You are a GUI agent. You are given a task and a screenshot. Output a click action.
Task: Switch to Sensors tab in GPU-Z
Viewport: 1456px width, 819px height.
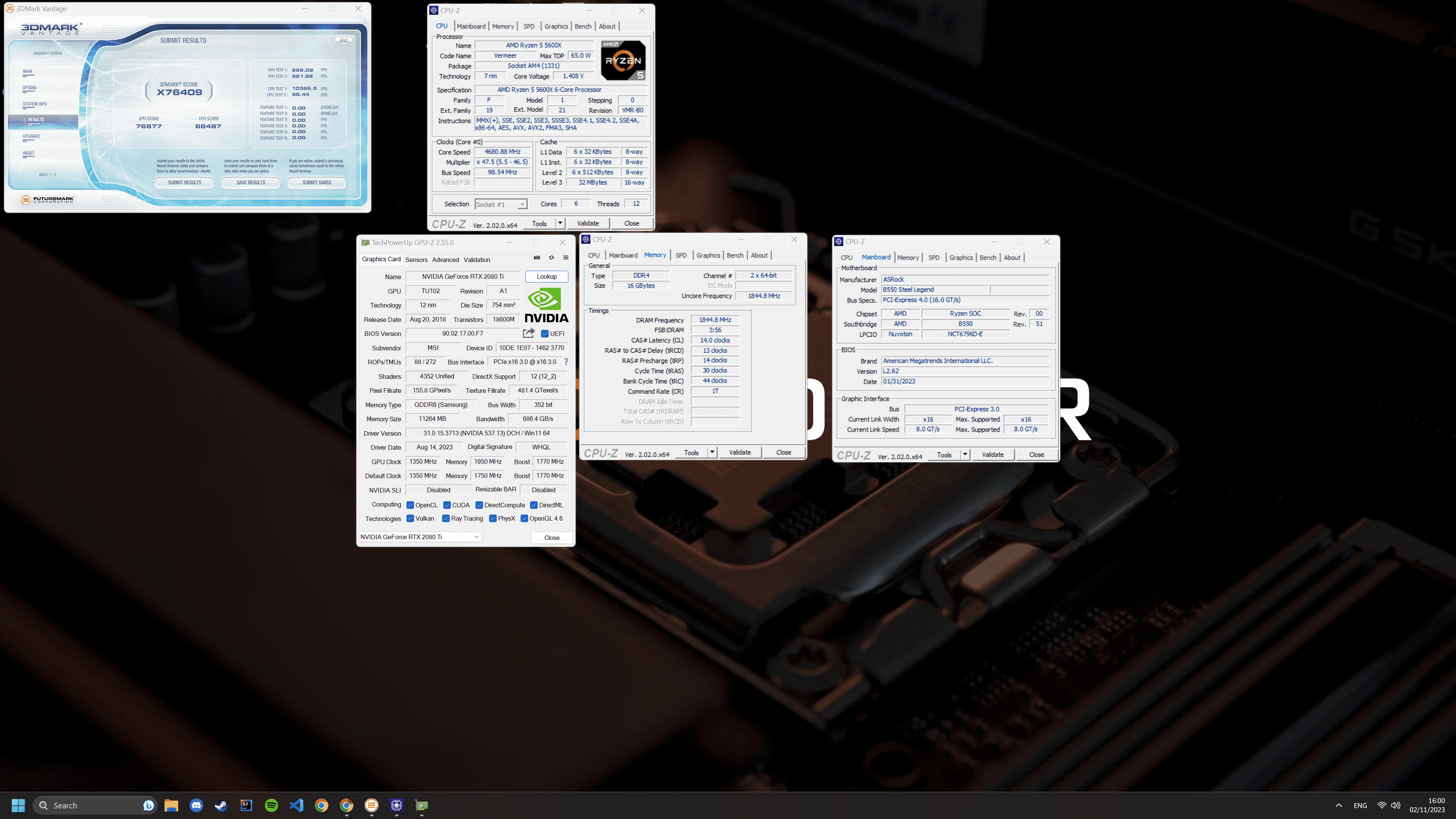point(416,259)
